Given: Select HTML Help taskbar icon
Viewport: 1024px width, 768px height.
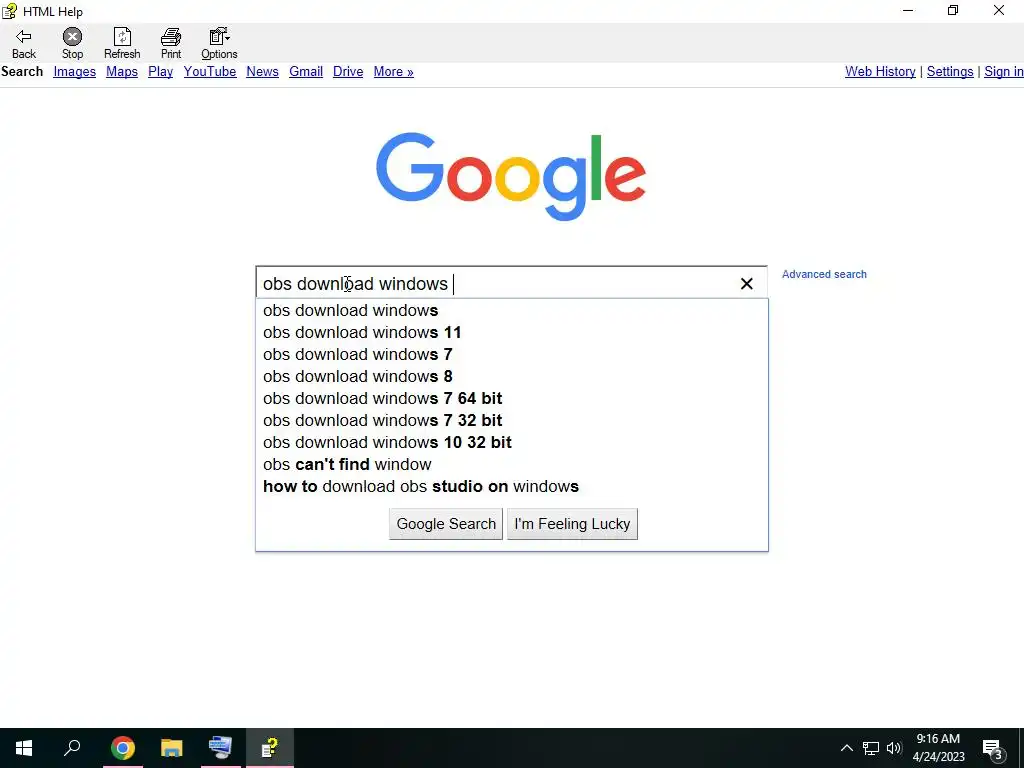Looking at the screenshot, I should (x=270, y=748).
